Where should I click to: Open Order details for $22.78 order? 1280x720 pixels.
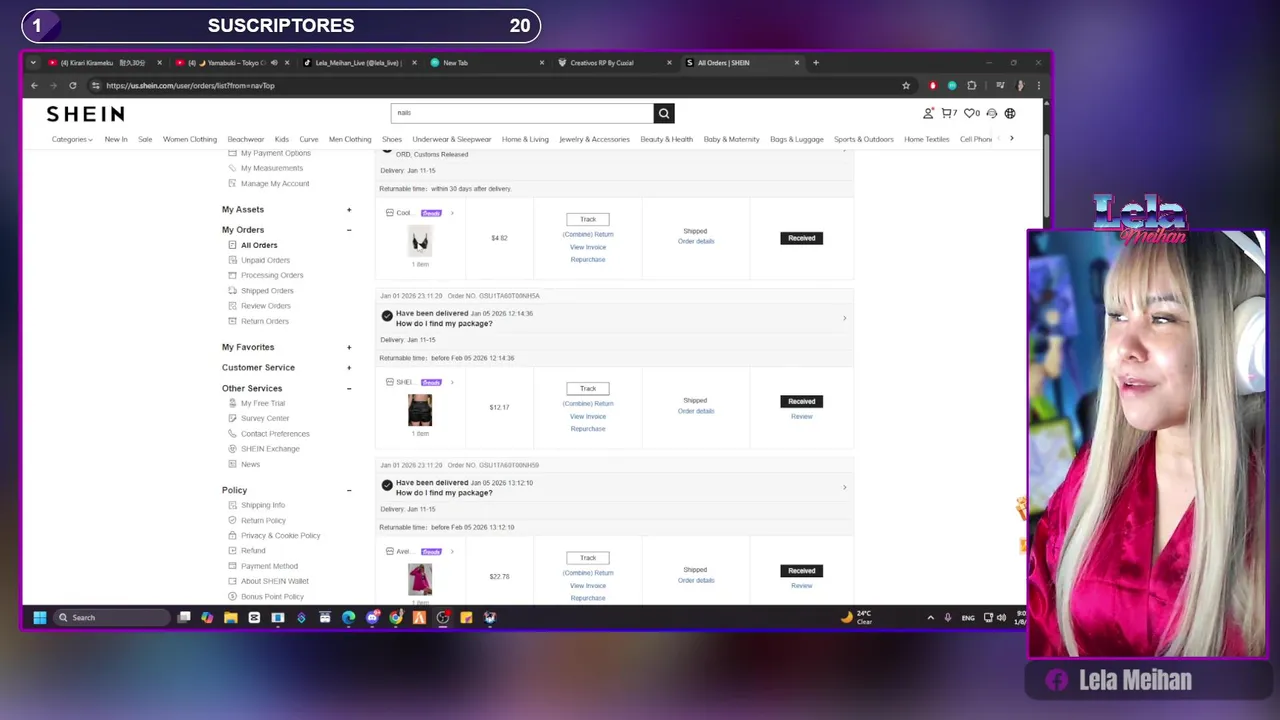tap(696, 580)
